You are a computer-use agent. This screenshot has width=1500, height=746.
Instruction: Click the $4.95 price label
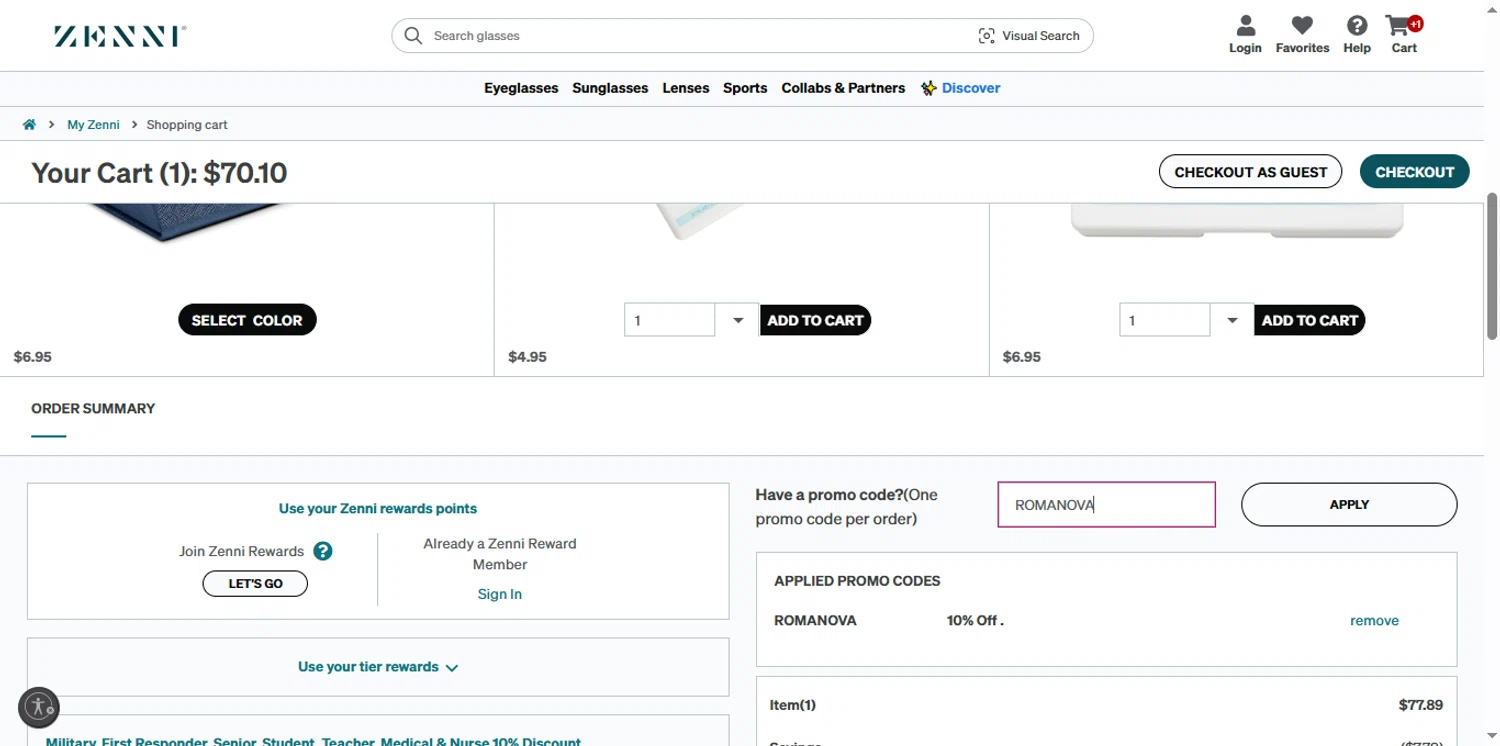(527, 356)
